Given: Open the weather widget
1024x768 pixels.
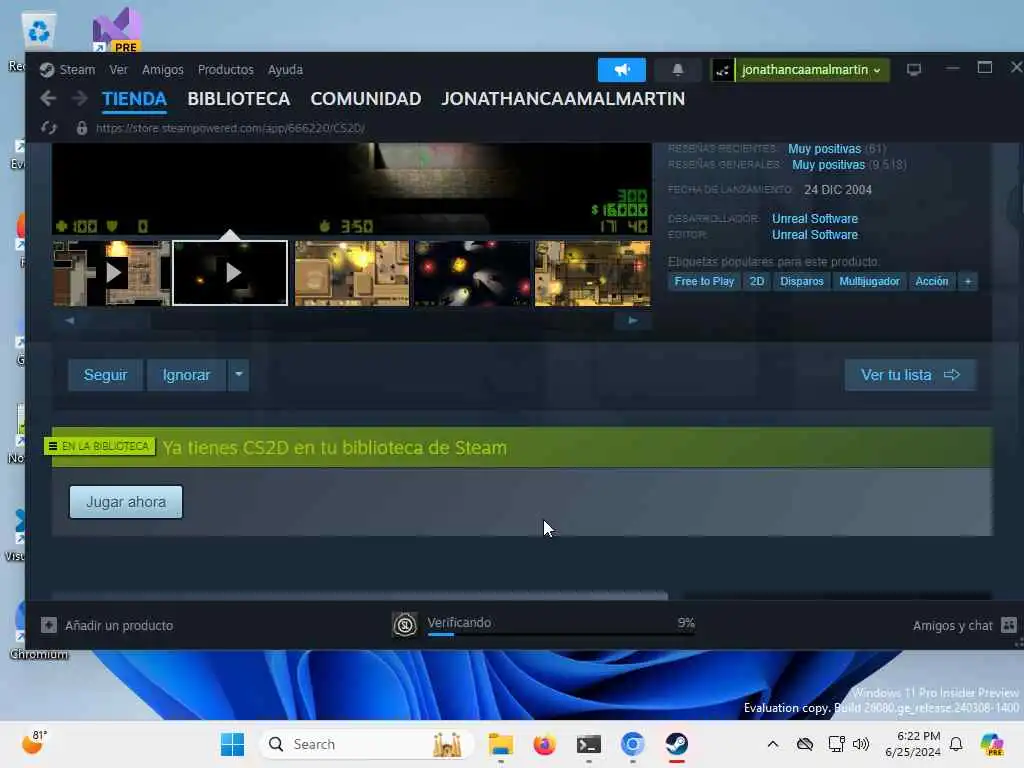Looking at the screenshot, I should (34, 743).
